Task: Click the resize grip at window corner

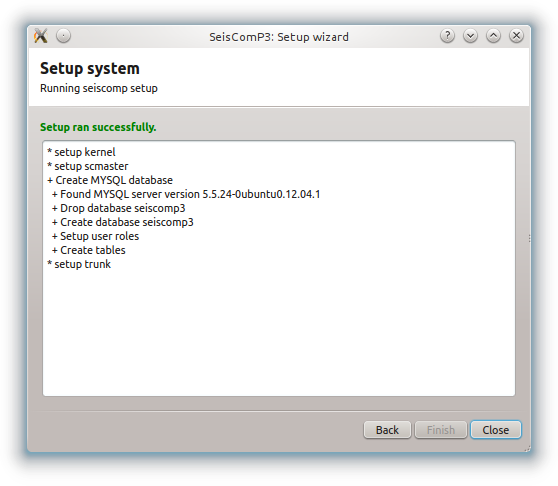Action: (527, 449)
